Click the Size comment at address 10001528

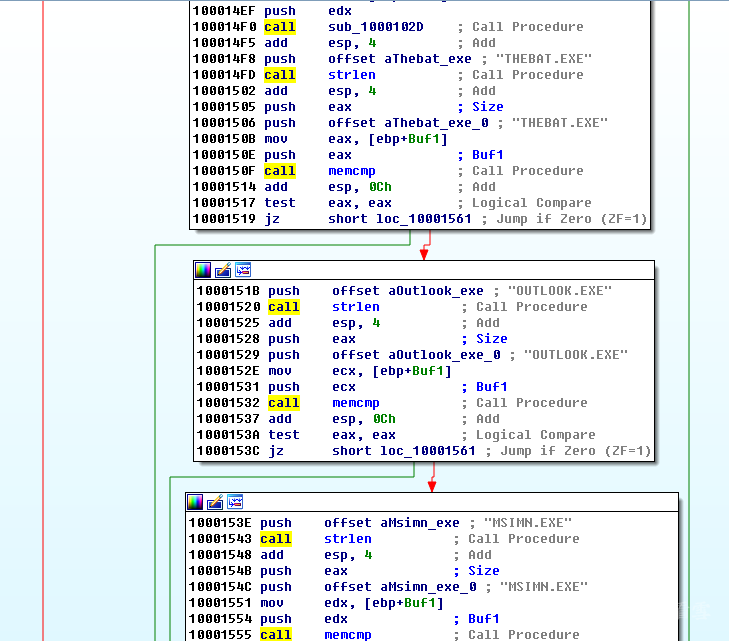point(491,339)
